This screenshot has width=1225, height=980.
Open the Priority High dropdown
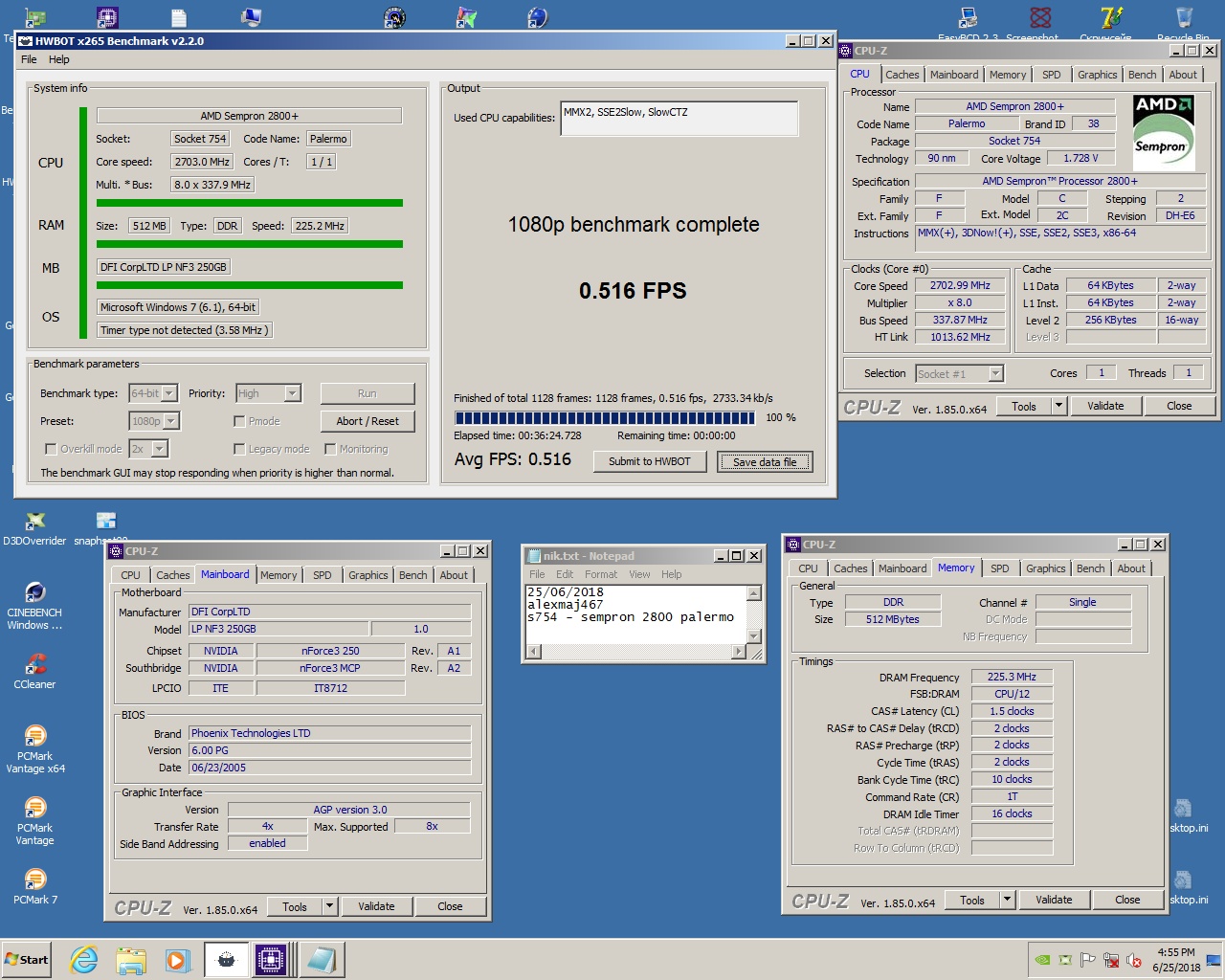269,393
